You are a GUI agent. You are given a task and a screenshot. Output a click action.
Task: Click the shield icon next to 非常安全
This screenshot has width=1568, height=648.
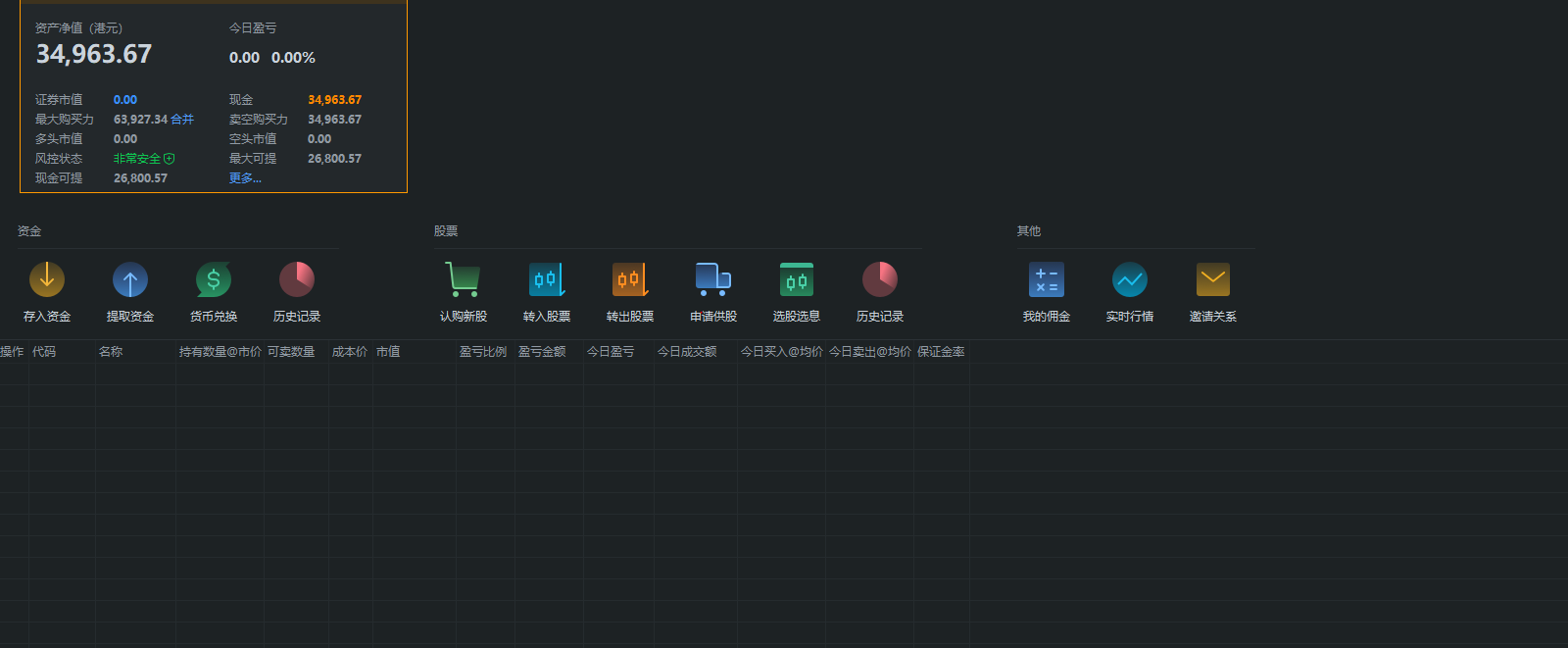click(x=170, y=159)
